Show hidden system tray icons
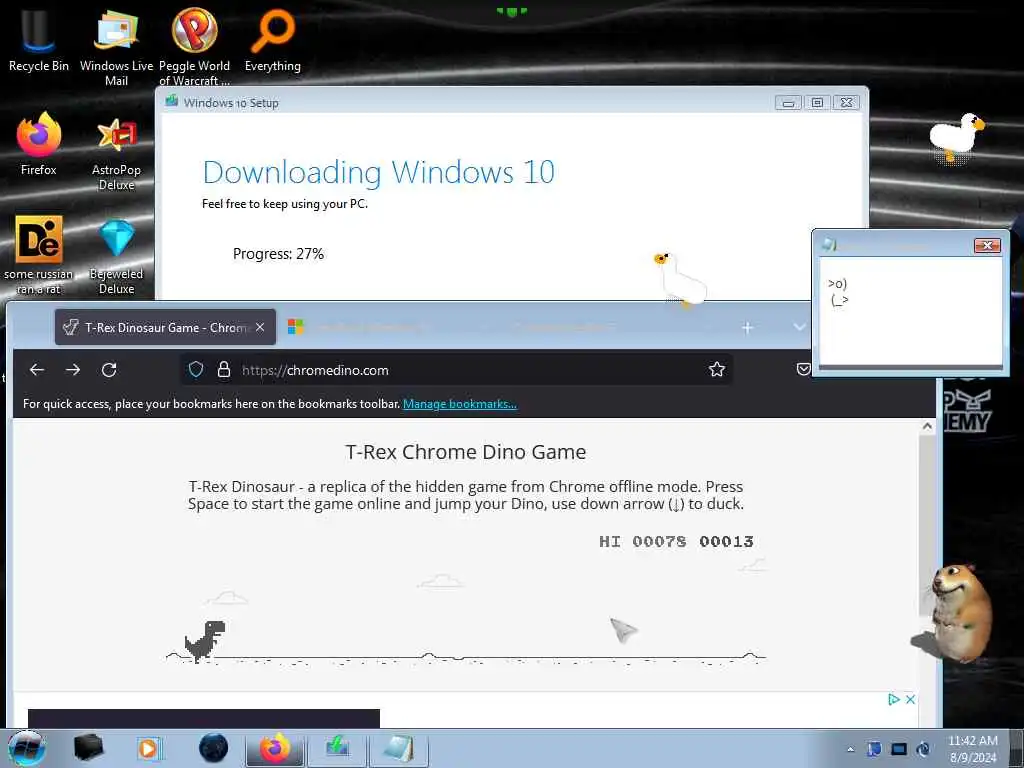Image resolution: width=1024 pixels, height=768 pixels. [x=850, y=749]
